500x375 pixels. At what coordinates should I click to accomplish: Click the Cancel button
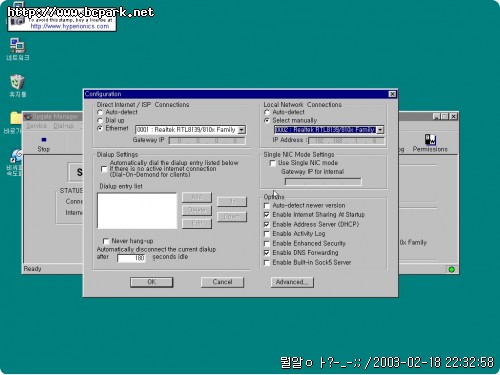(x=222, y=282)
